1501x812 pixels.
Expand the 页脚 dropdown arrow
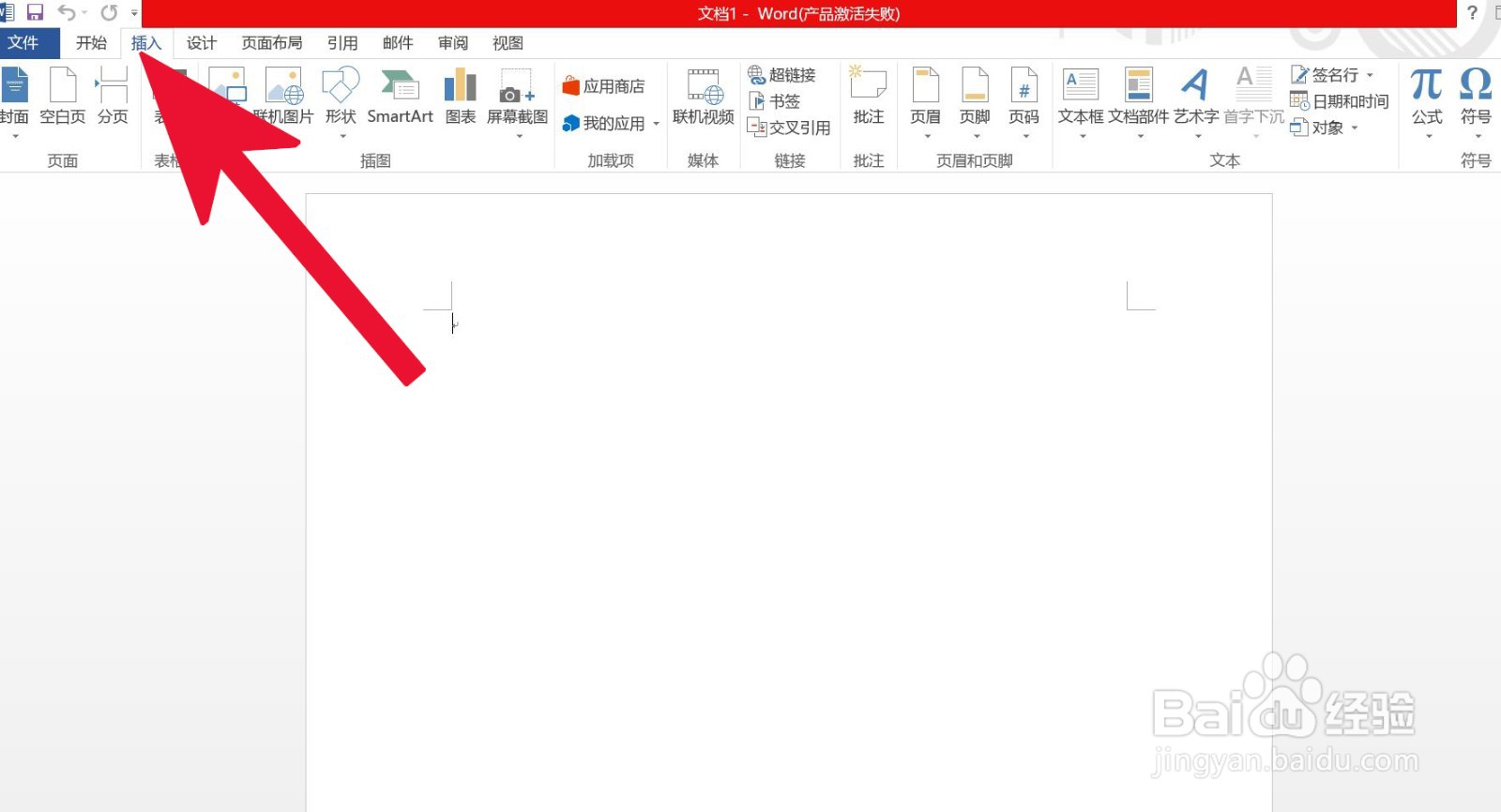(x=977, y=137)
